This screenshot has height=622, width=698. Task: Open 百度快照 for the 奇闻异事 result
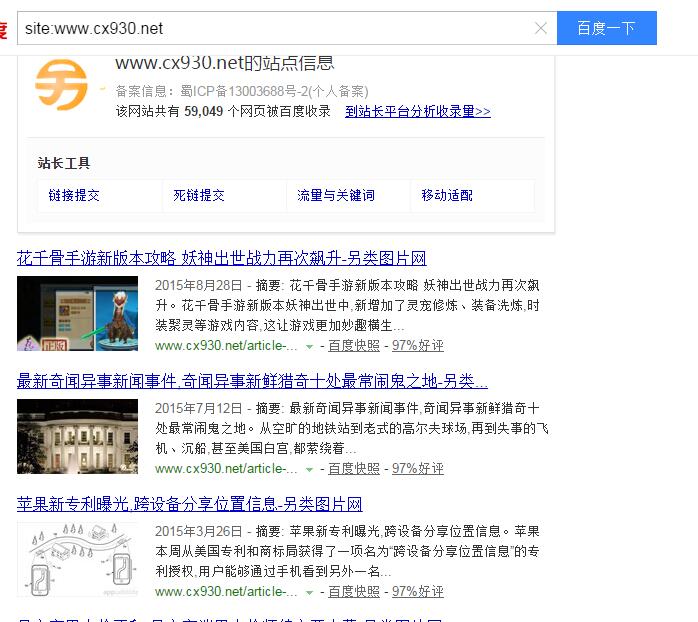354,468
